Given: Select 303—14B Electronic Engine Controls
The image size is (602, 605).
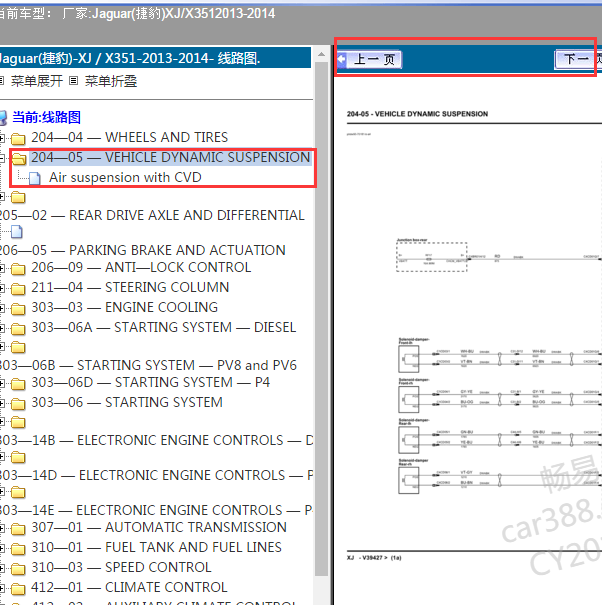Looking at the screenshot, I should (x=156, y=440).
